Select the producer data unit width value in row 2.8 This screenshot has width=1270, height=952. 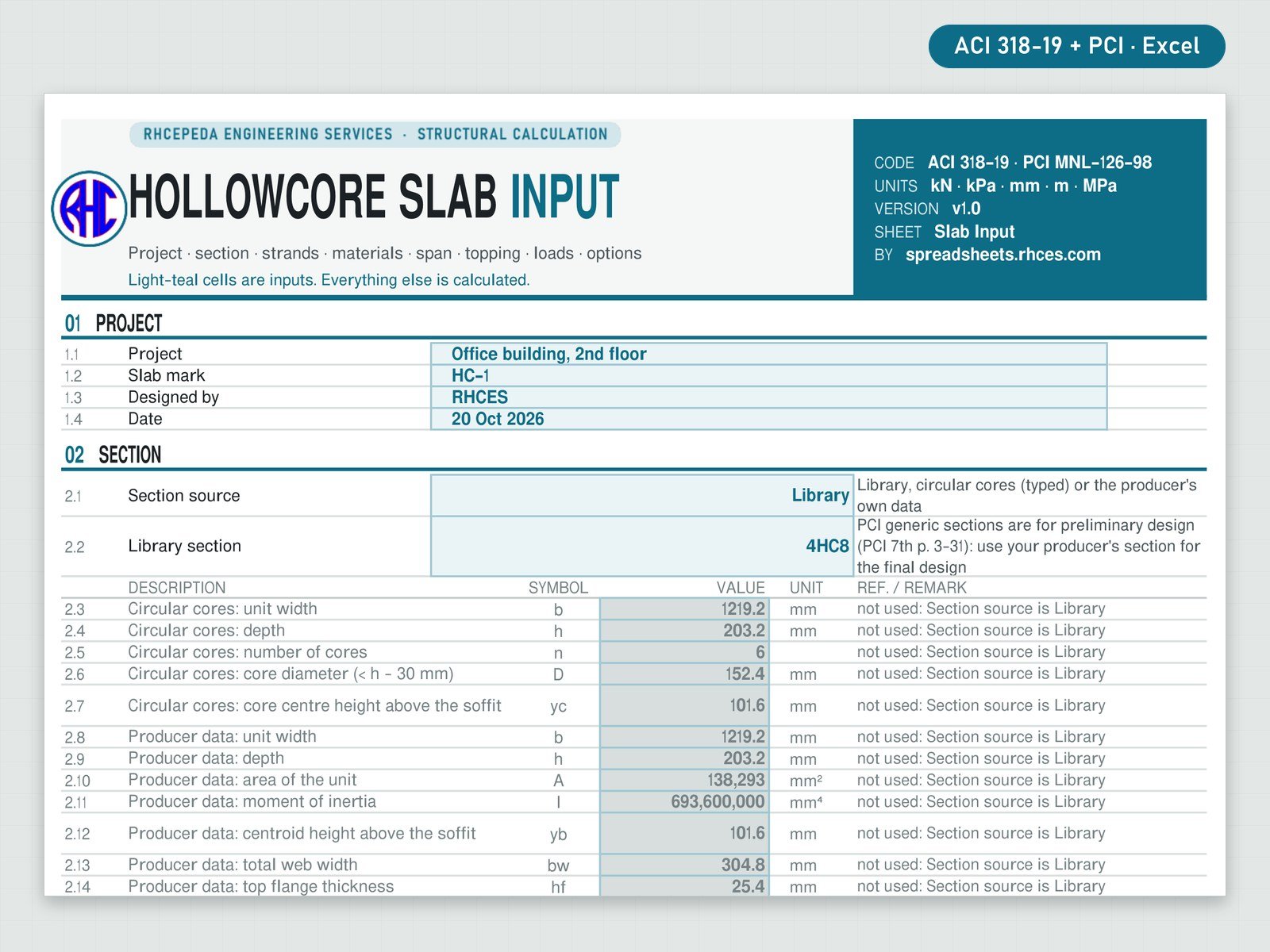click(x=684, y=737)
